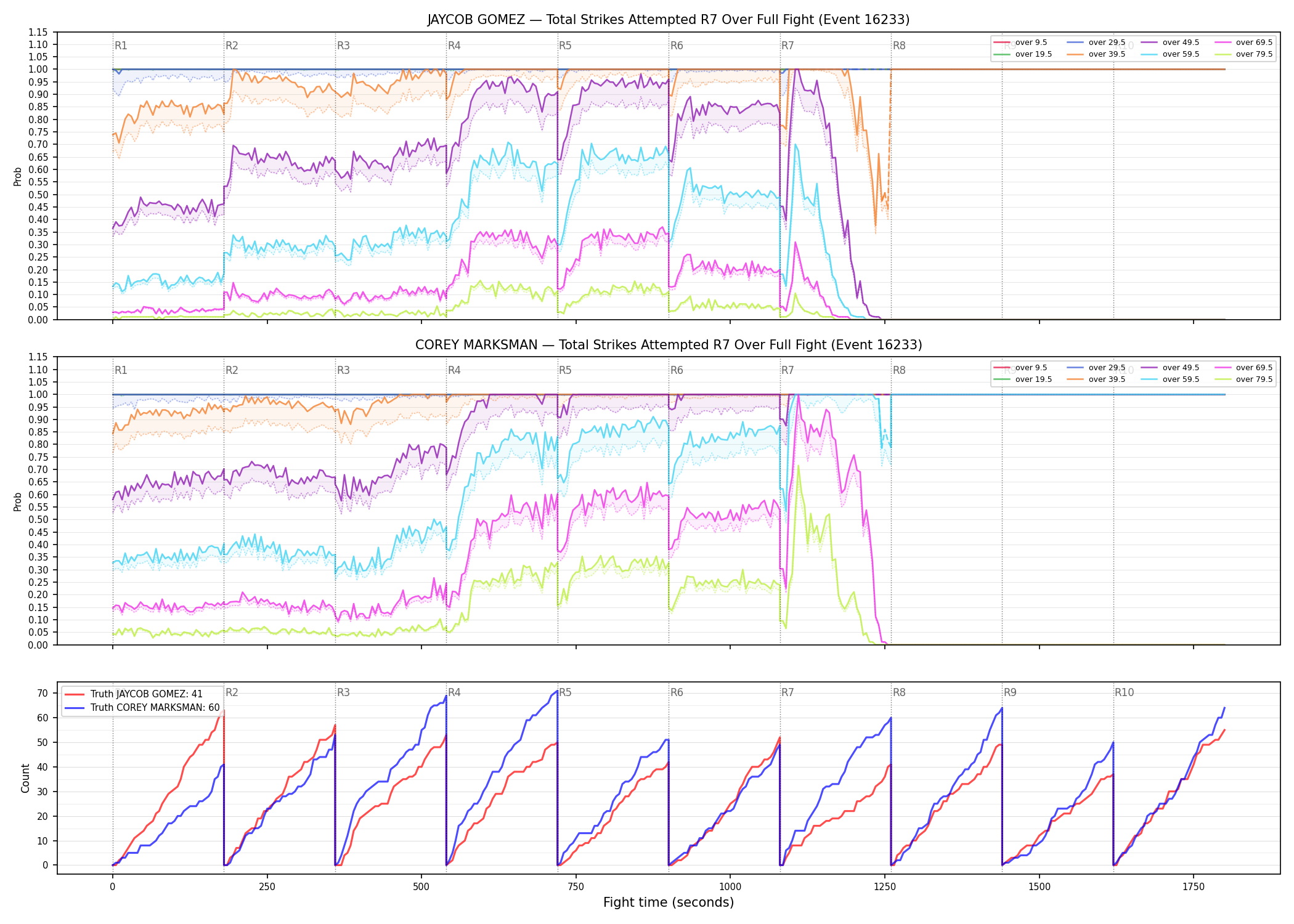
Task: Click the 1750 tick label on the time axis
Action: coord(1194,887)
